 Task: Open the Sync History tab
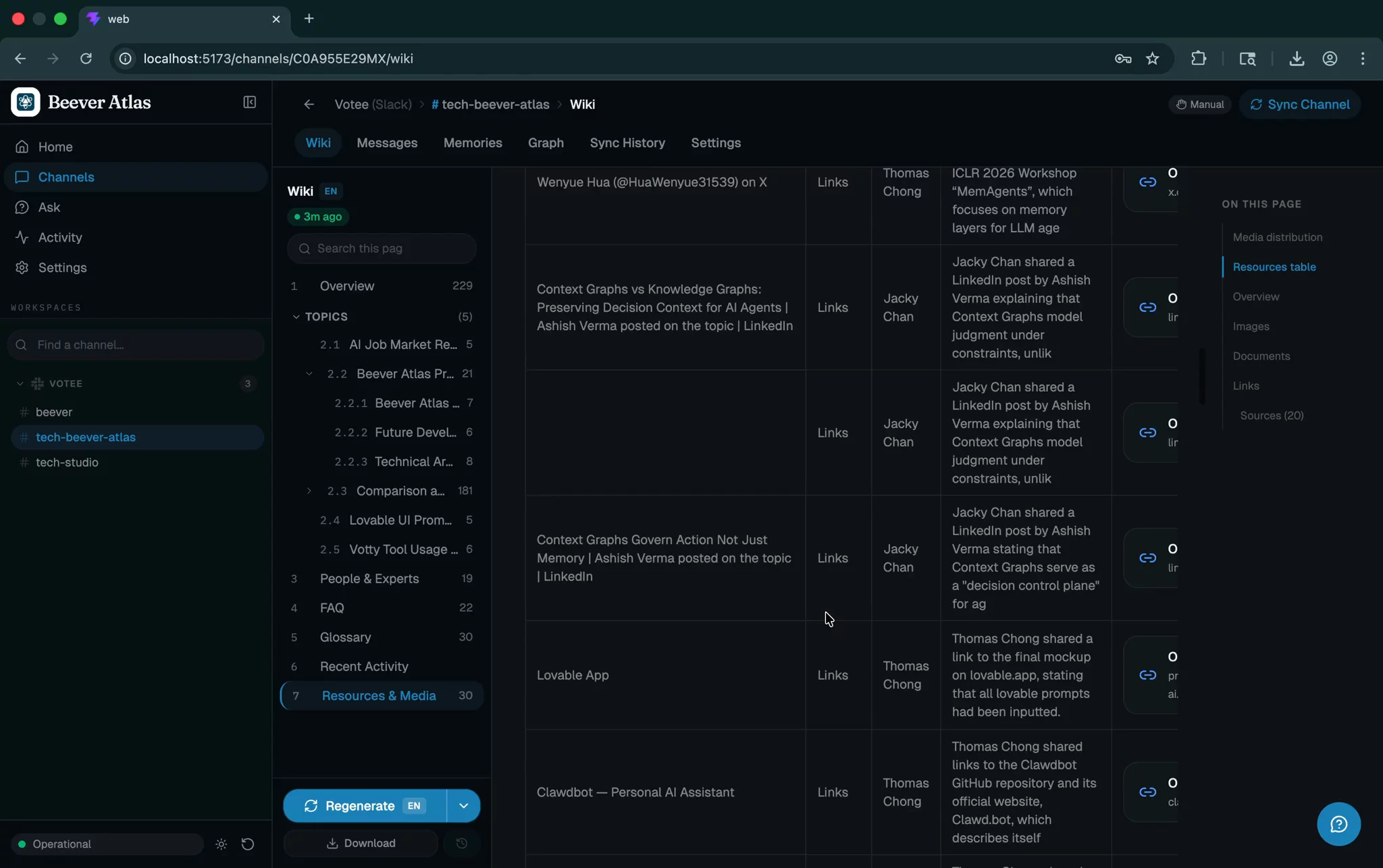click(x=627, y=143)
